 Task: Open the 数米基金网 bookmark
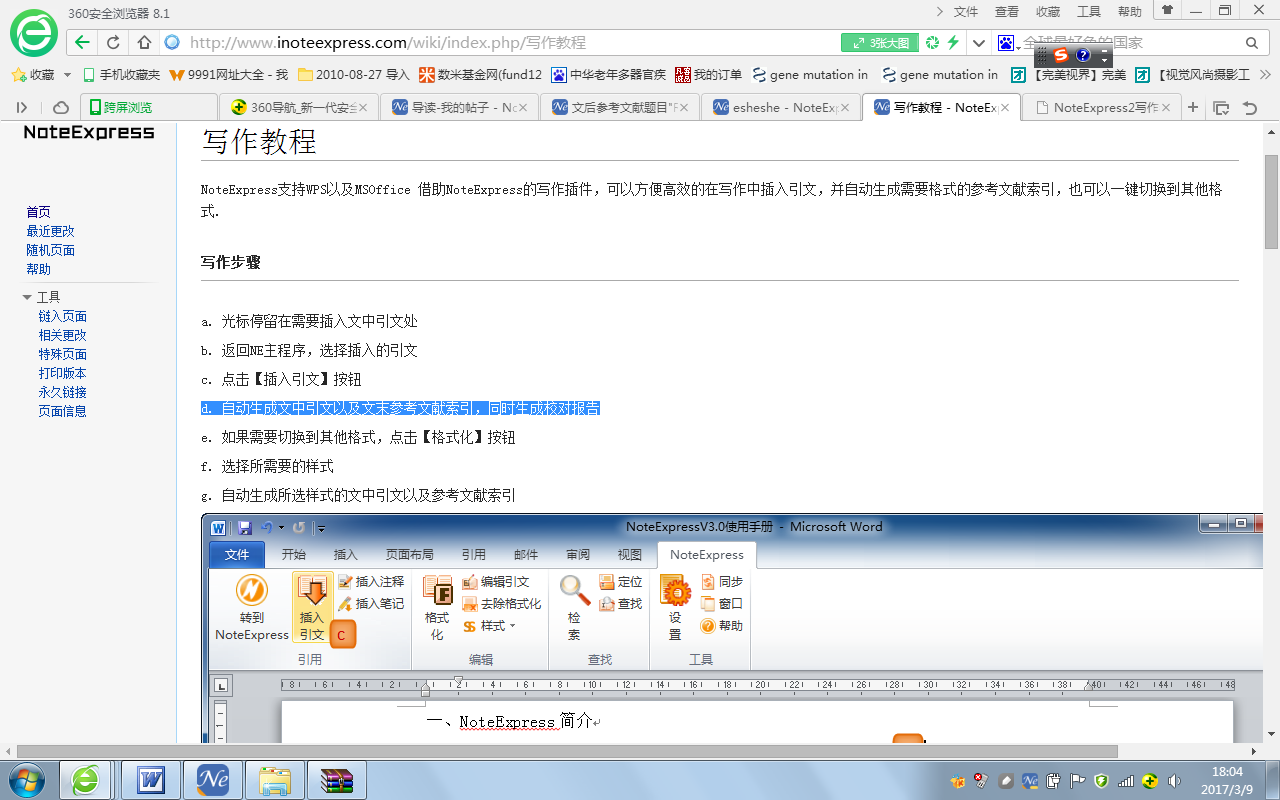point(480,74)
